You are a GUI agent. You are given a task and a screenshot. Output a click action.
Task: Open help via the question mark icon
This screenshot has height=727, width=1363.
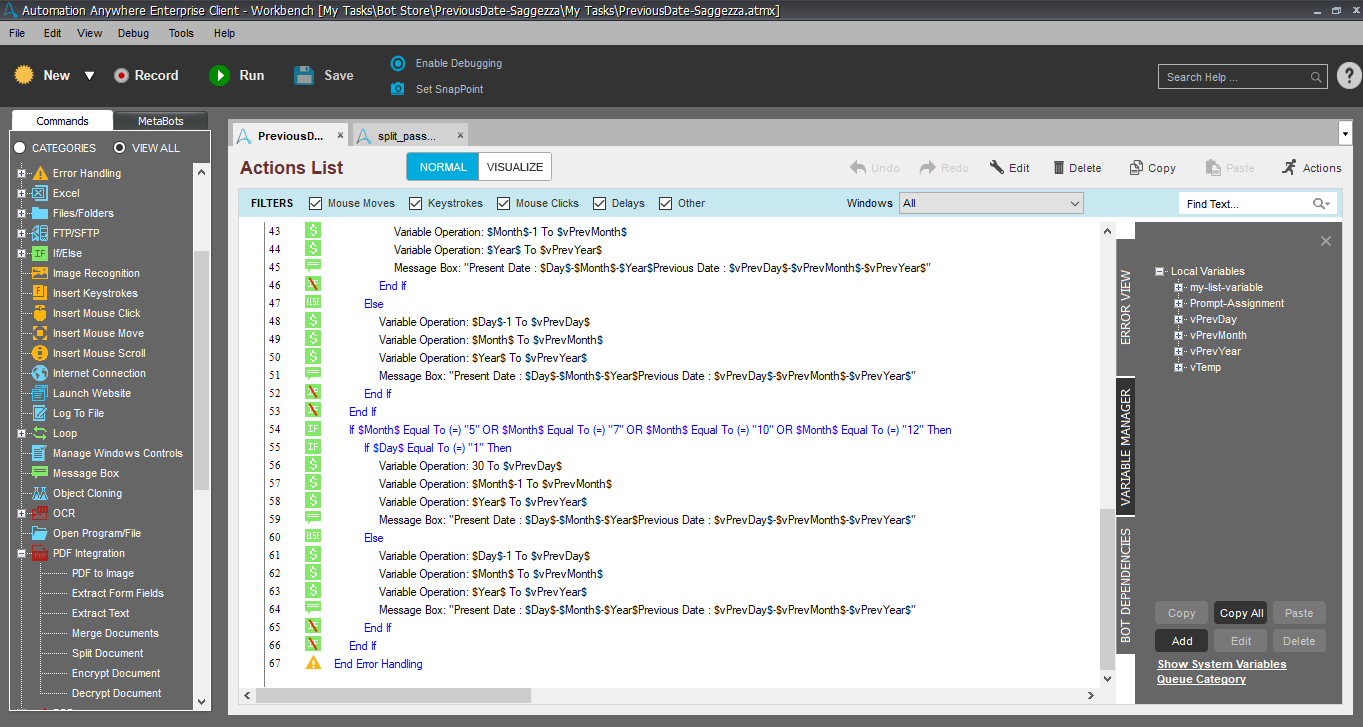point(1348,76)
